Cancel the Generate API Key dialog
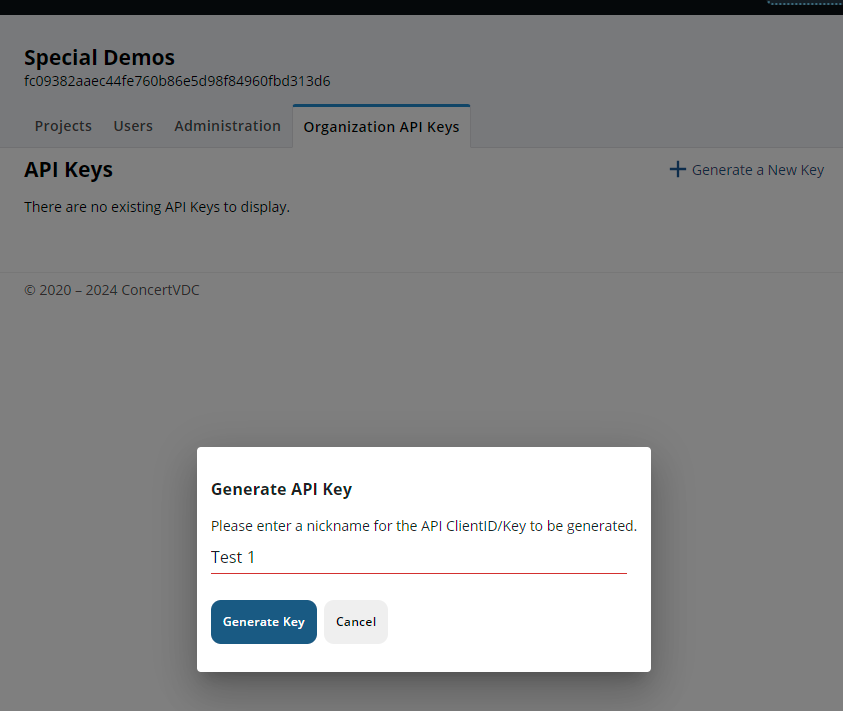 point(356,622)
